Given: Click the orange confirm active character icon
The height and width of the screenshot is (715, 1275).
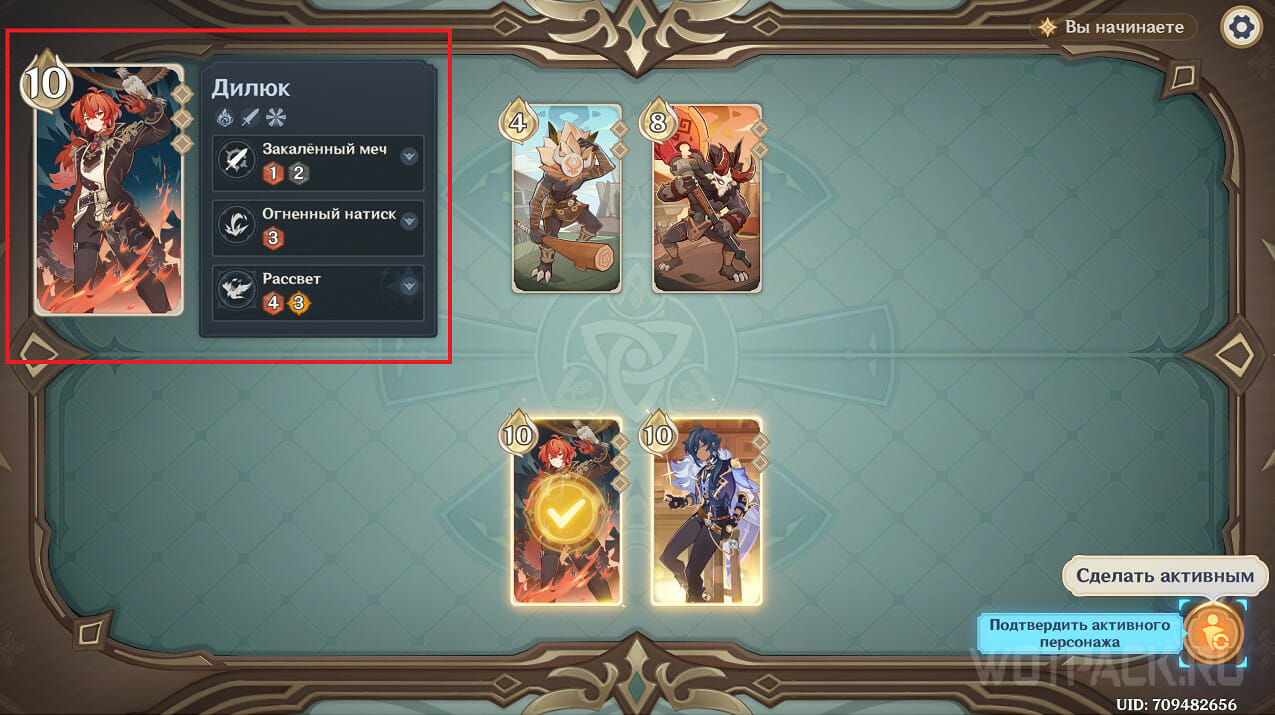Looking at the screenshot, I should click(x=1213, y=633).
